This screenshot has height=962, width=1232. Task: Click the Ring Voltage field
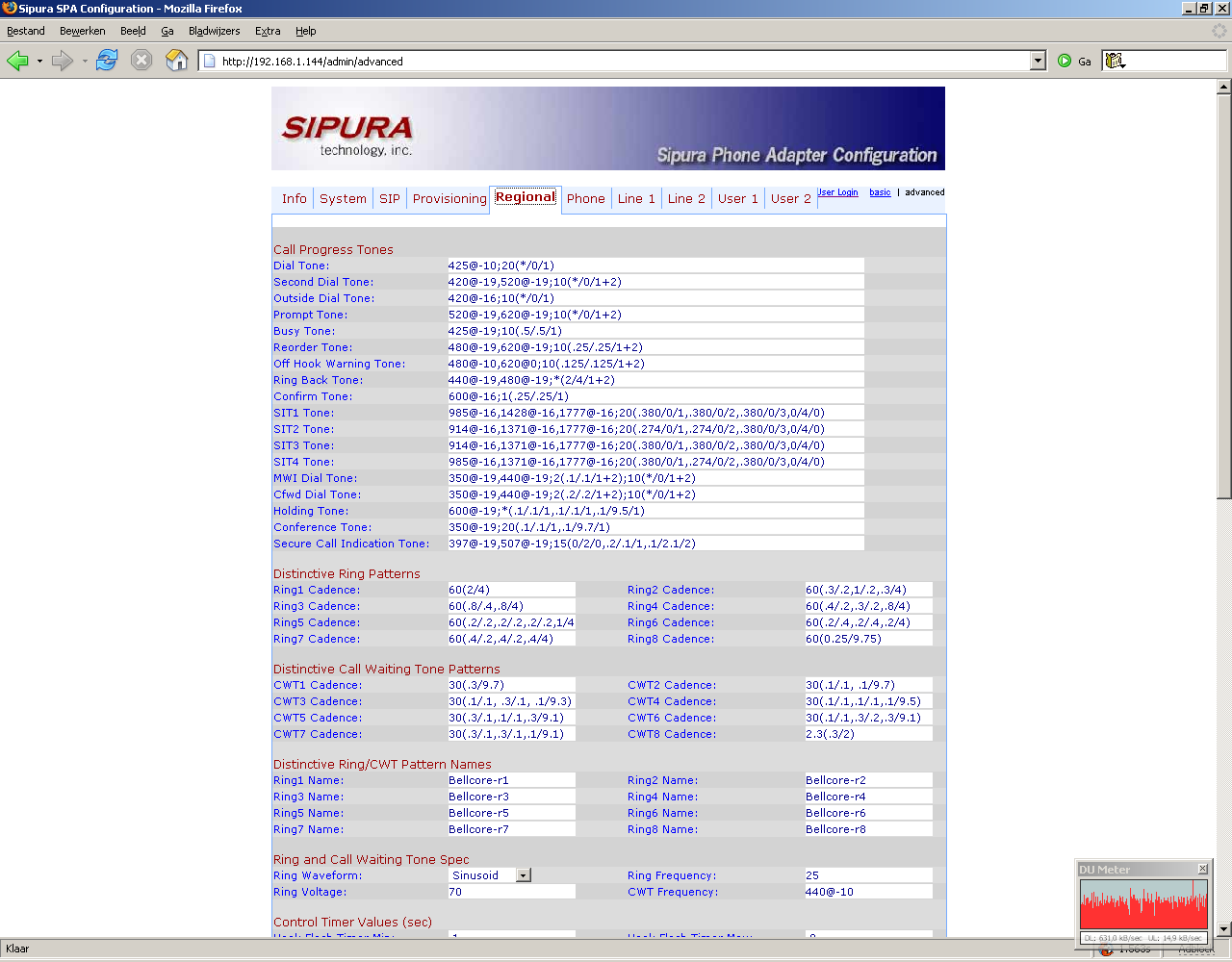[x=511, y=892]
